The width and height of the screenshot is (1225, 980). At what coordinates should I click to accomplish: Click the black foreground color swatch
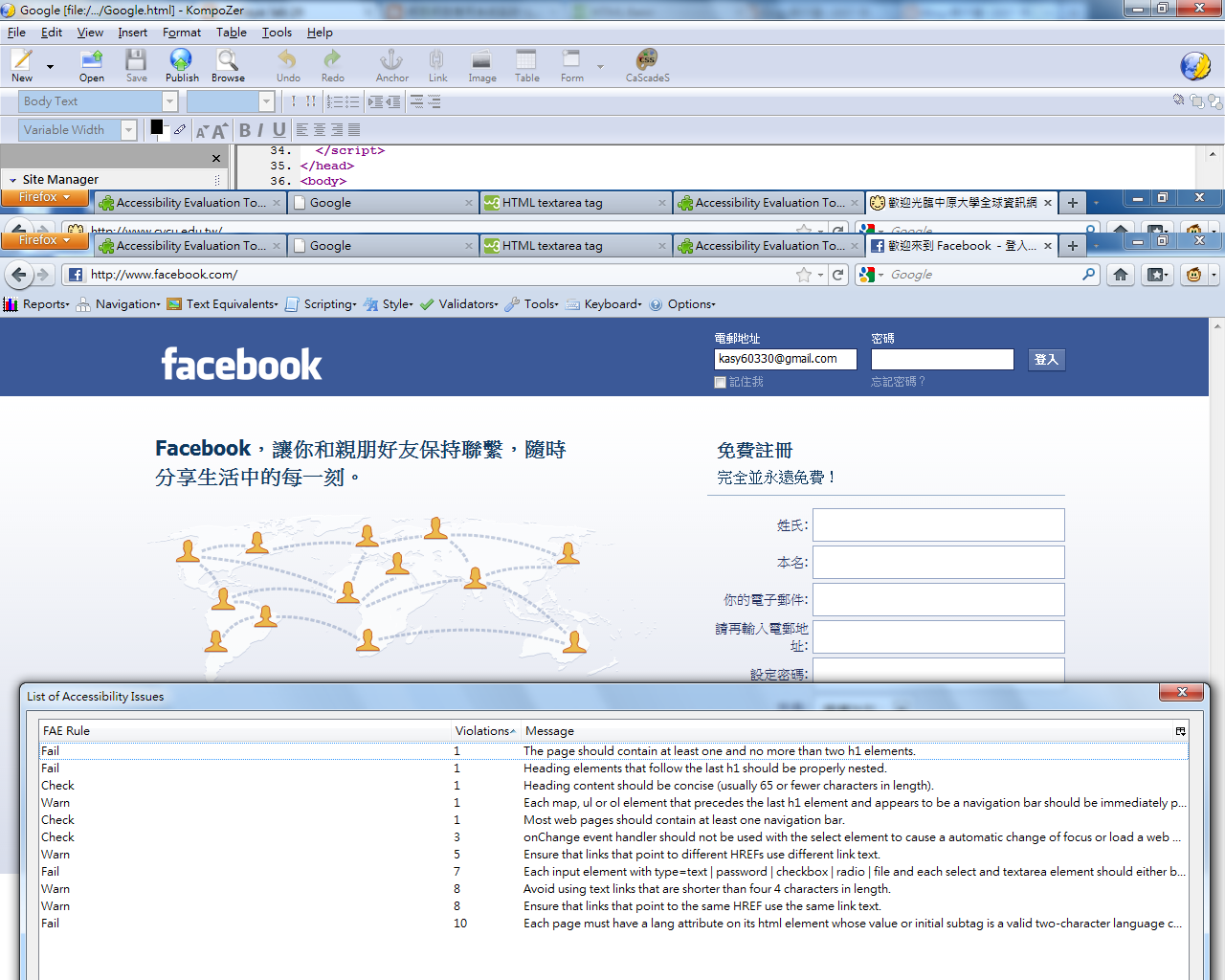click(x=157, y=126)
